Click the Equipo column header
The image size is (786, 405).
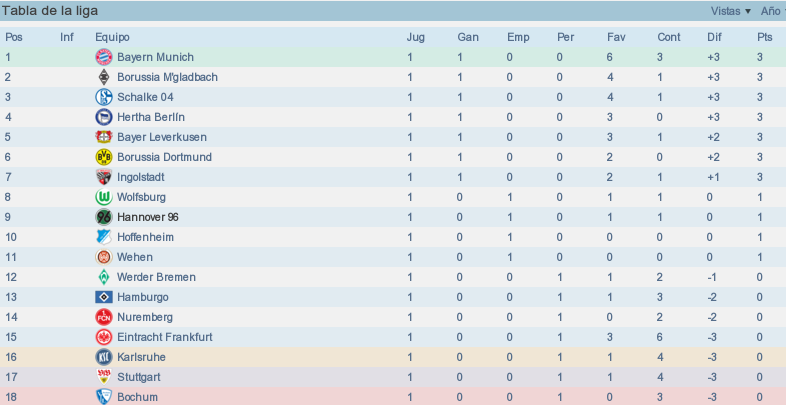(112, 37)
